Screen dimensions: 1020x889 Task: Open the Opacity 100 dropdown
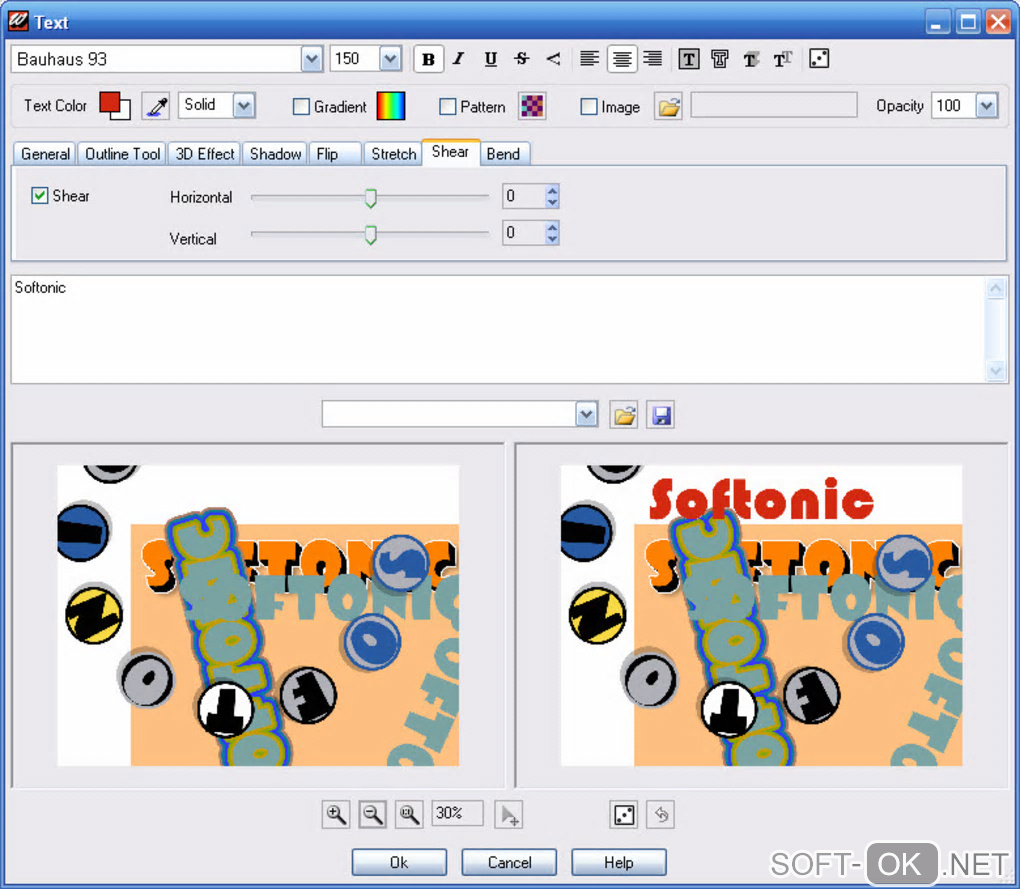point(987,105)
